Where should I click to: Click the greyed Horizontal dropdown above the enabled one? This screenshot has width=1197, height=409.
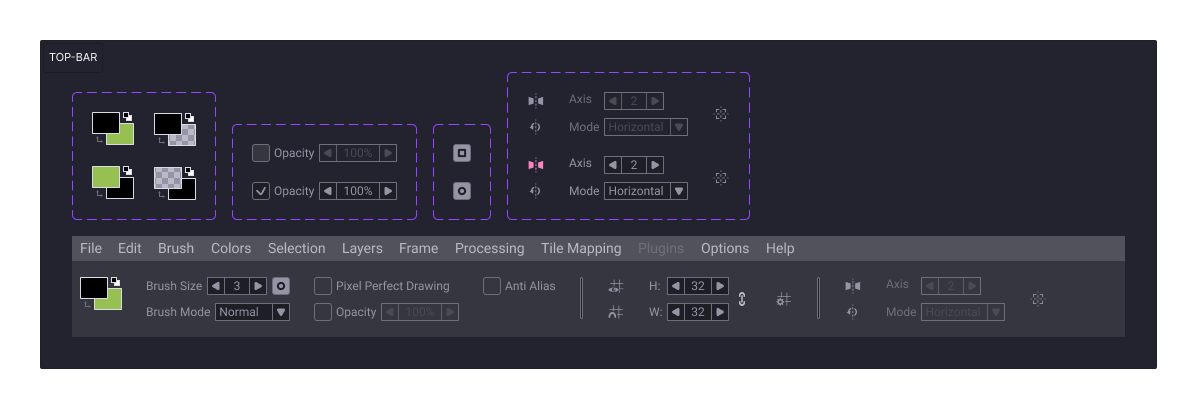(x=646, y=127)
